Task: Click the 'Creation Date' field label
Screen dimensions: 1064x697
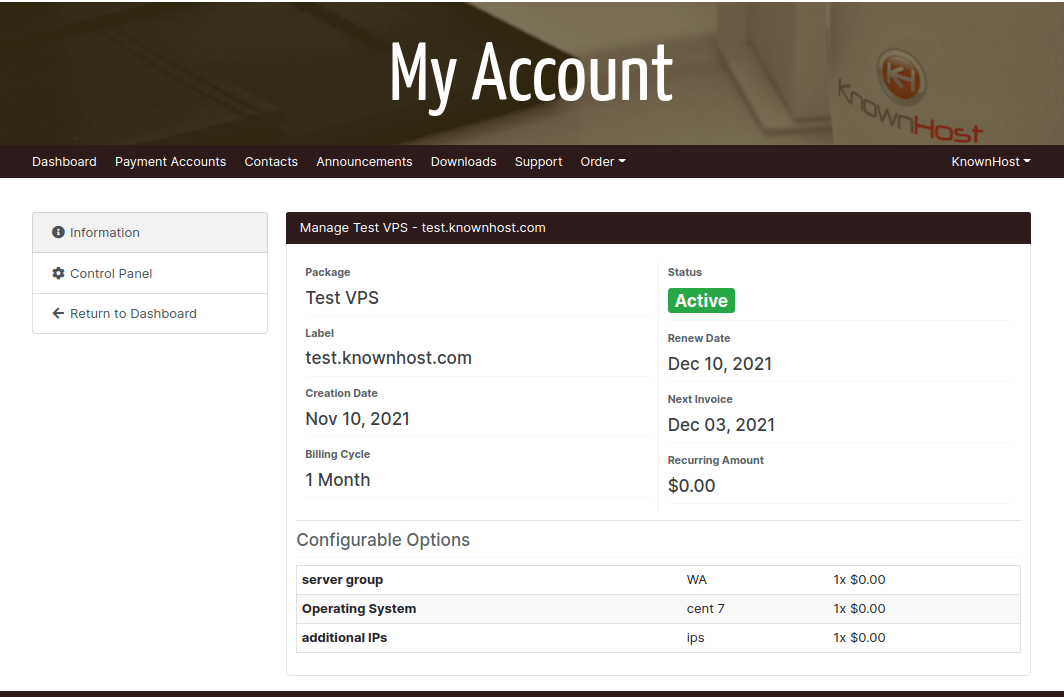Action: (341, 393)
